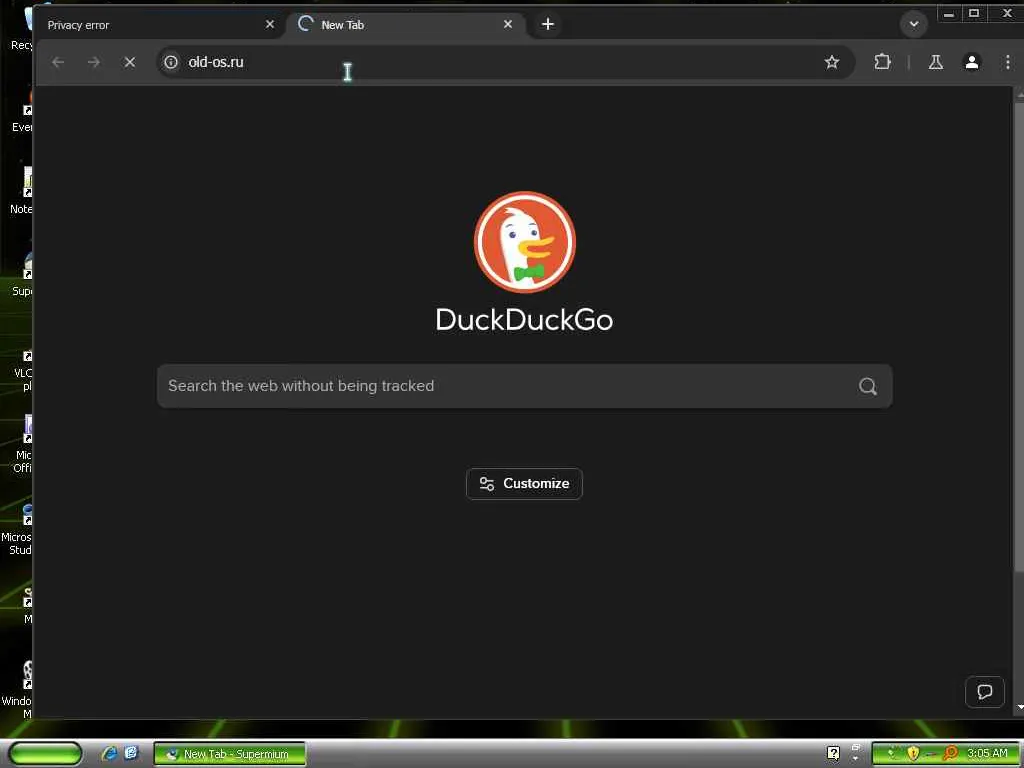This screenshot has height=768, width=1024.
Task: View site information for old-os.ru
Action: pyautogui.click(x=171, y=62)
